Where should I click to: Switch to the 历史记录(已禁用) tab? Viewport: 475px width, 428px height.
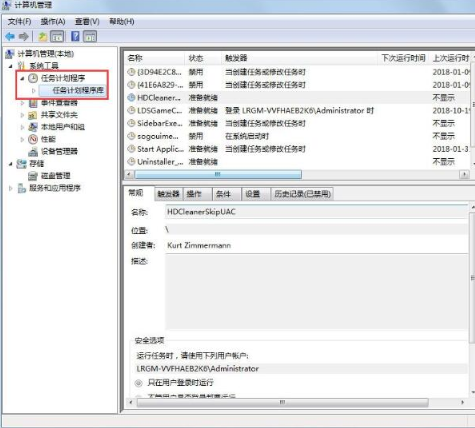[x=302, y=194]
